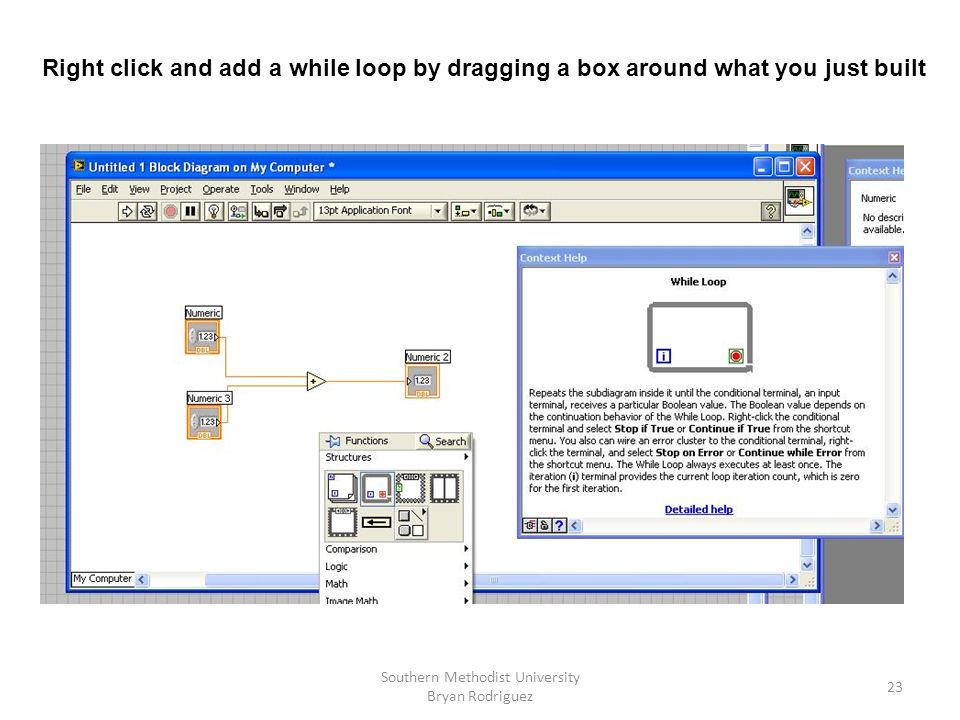Click the While Loop iteration terminal in help
The width and height of the screenshot is (960, 720).
tap(664, 356)
